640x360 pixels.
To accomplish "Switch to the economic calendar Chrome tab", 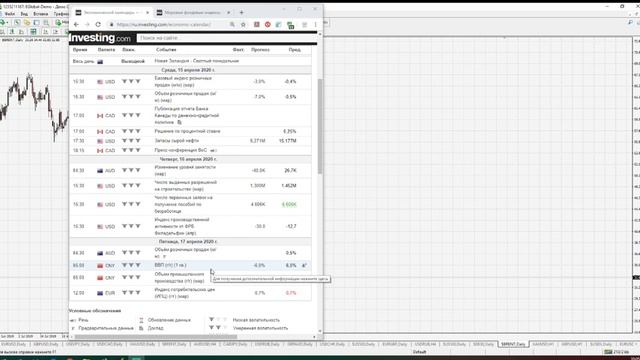I will click(x=111, y=13).
